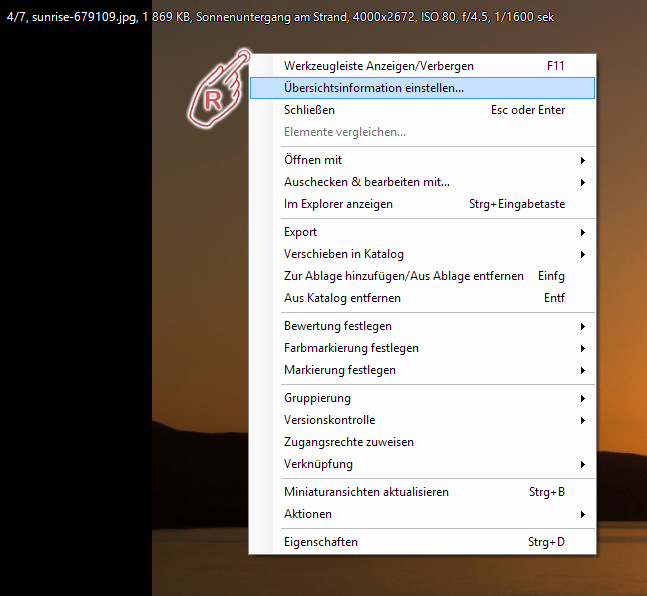Open Übersichtsinformation einstellen... option

pyautogui.click(x=422, y=88)
